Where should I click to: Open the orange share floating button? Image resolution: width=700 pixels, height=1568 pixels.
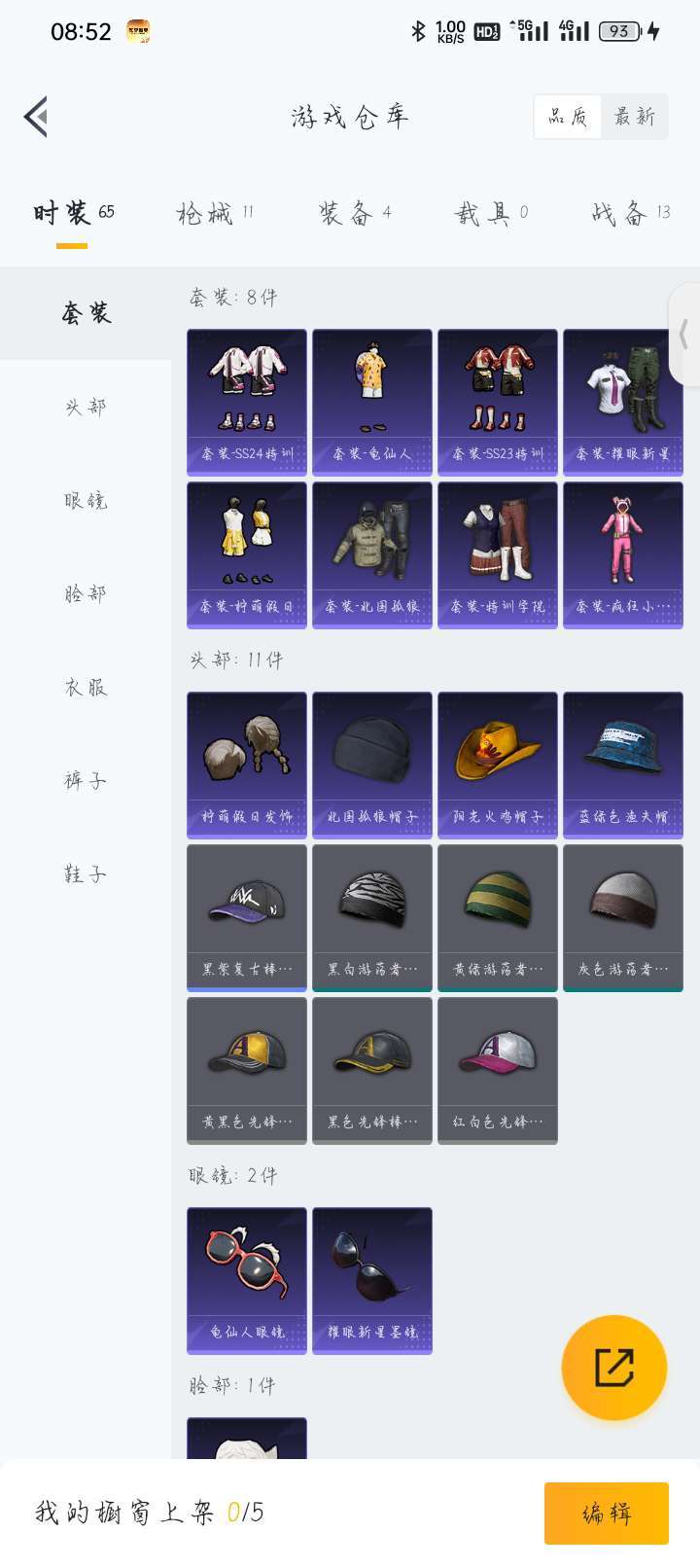(x=614, y=1368)
